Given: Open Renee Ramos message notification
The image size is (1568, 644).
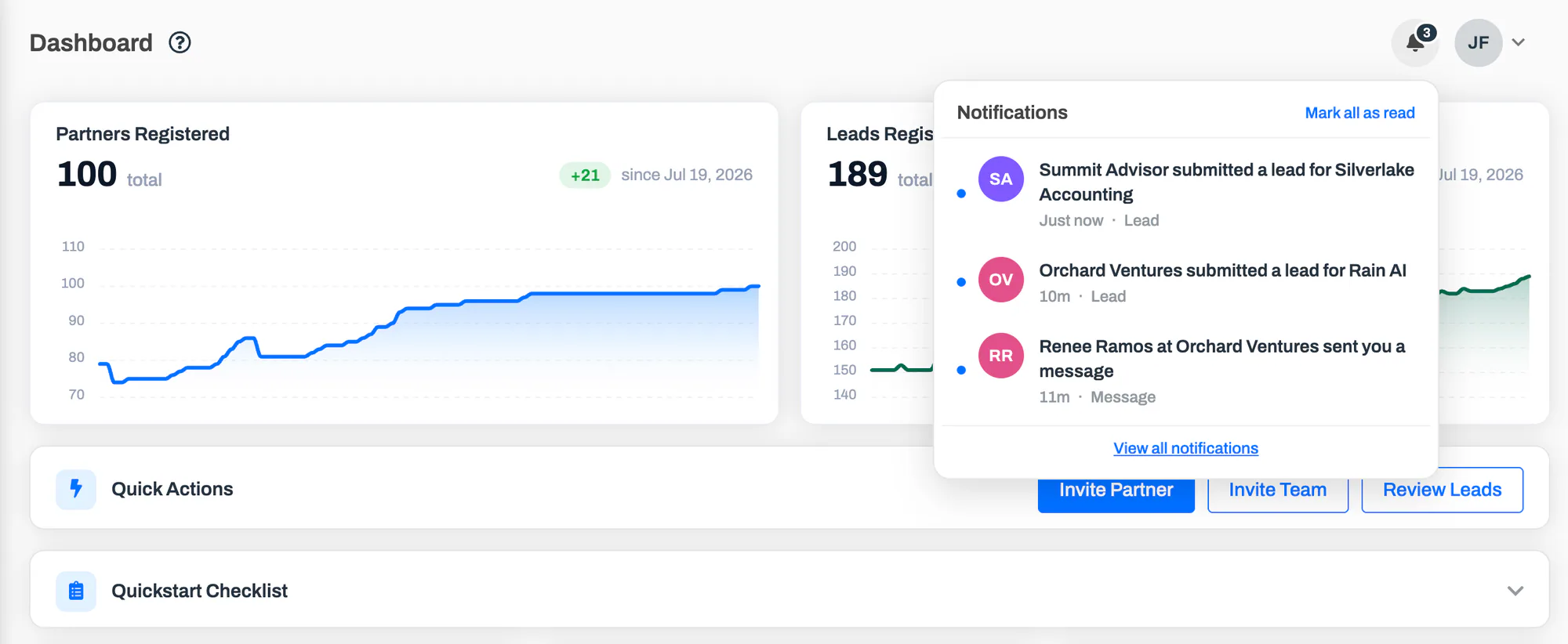Looking at the screenshot, I should click(1185, 371).
